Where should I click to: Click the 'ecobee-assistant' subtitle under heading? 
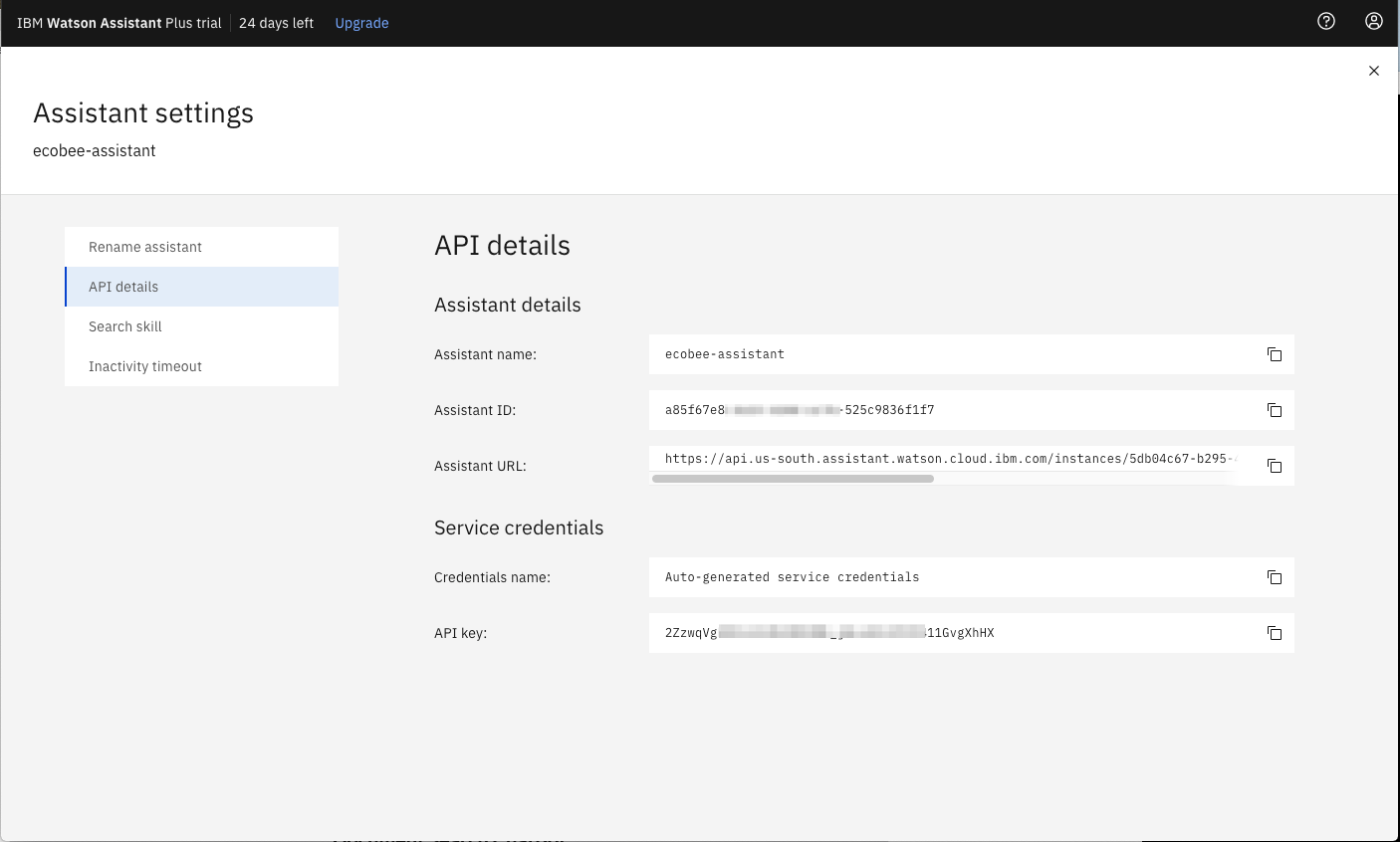coord(95,151)
